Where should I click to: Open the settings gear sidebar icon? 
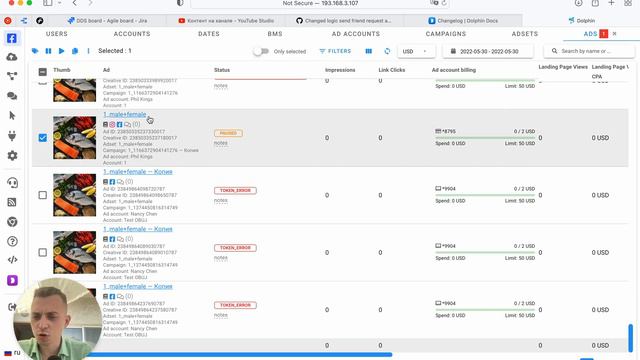click(12, 156)
